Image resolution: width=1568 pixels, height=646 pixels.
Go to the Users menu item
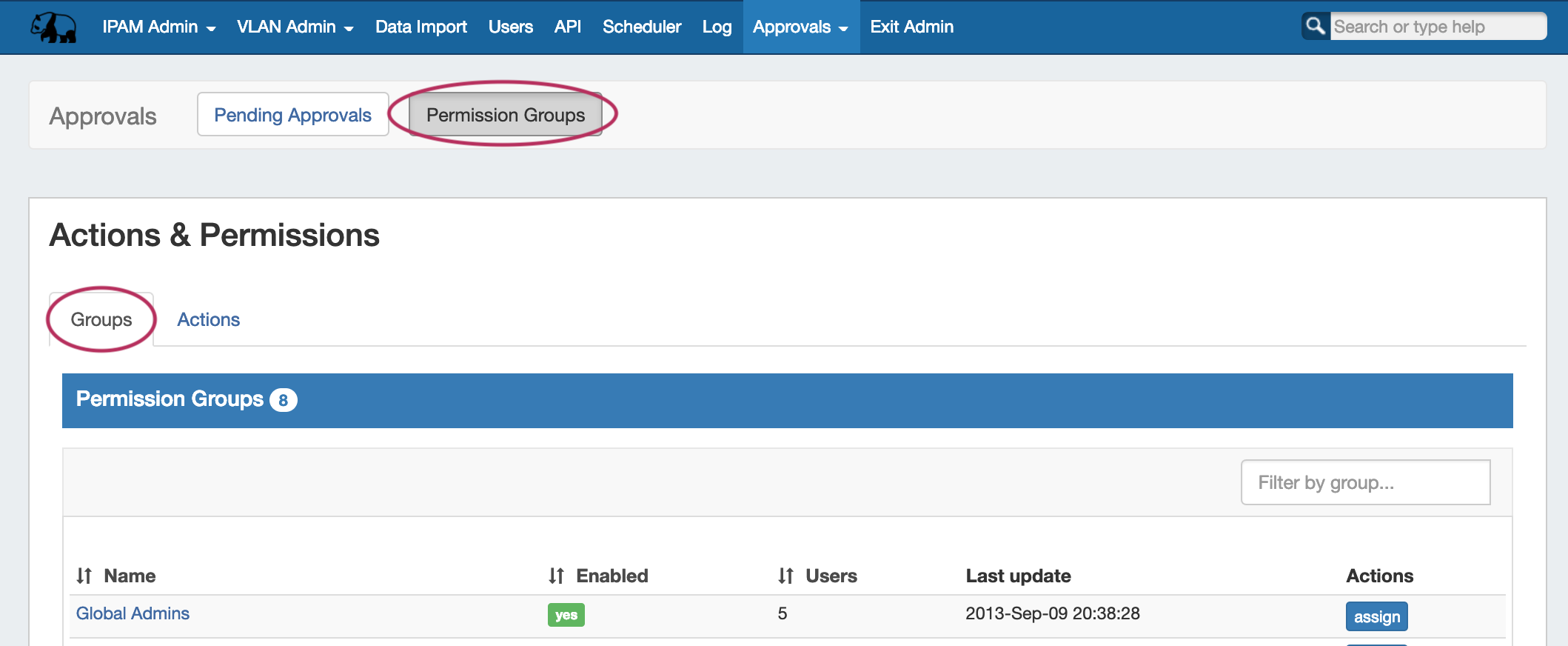pyautogui.click(x=510, y=27)
